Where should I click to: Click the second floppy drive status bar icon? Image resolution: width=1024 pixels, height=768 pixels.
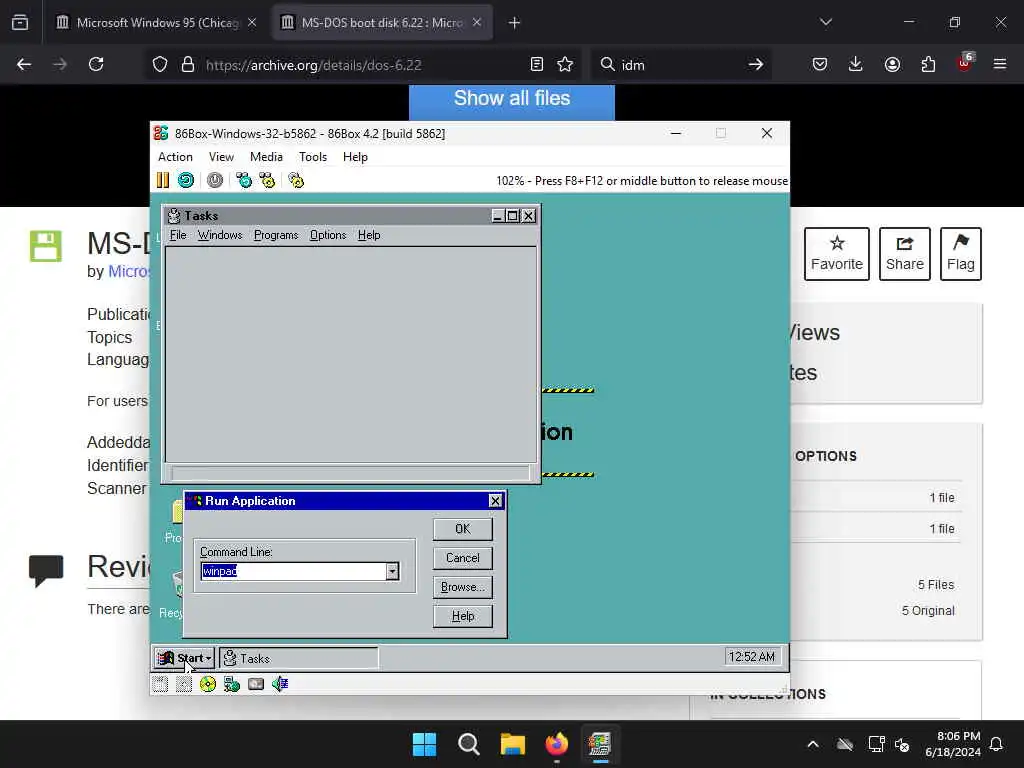pyautogui.click(x=184, y=684)
